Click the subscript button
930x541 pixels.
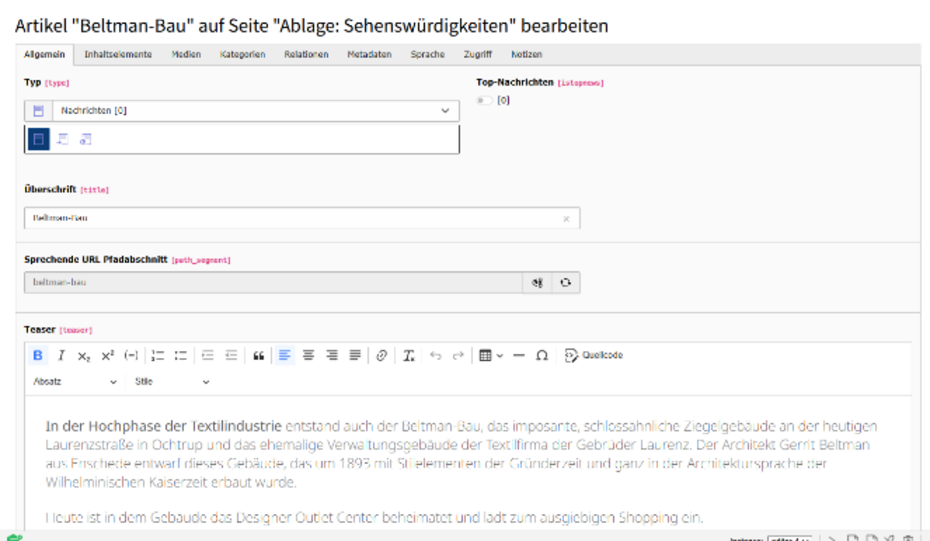(84, 355)
